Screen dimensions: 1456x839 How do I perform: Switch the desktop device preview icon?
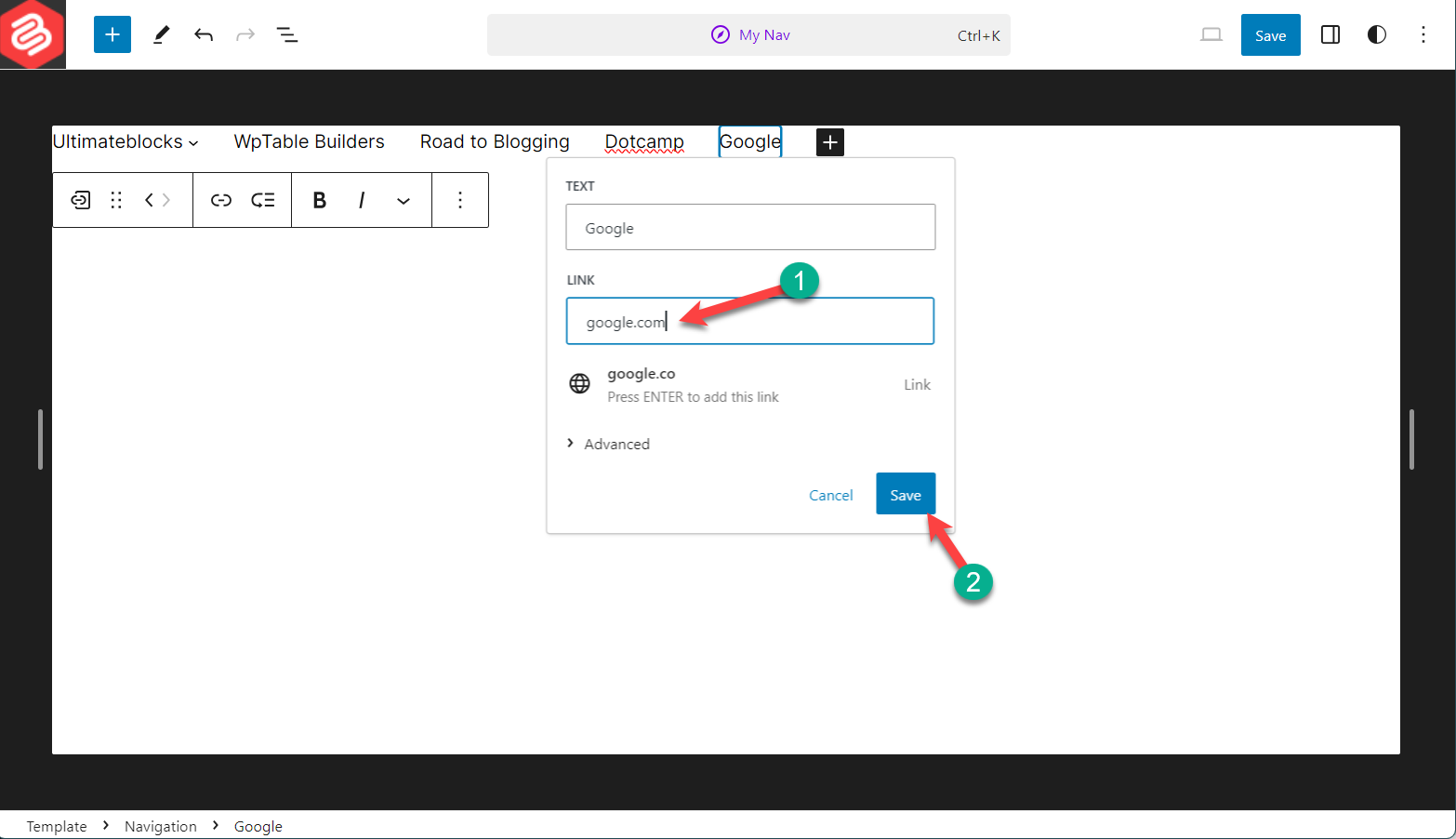(x=1211, y=34)
